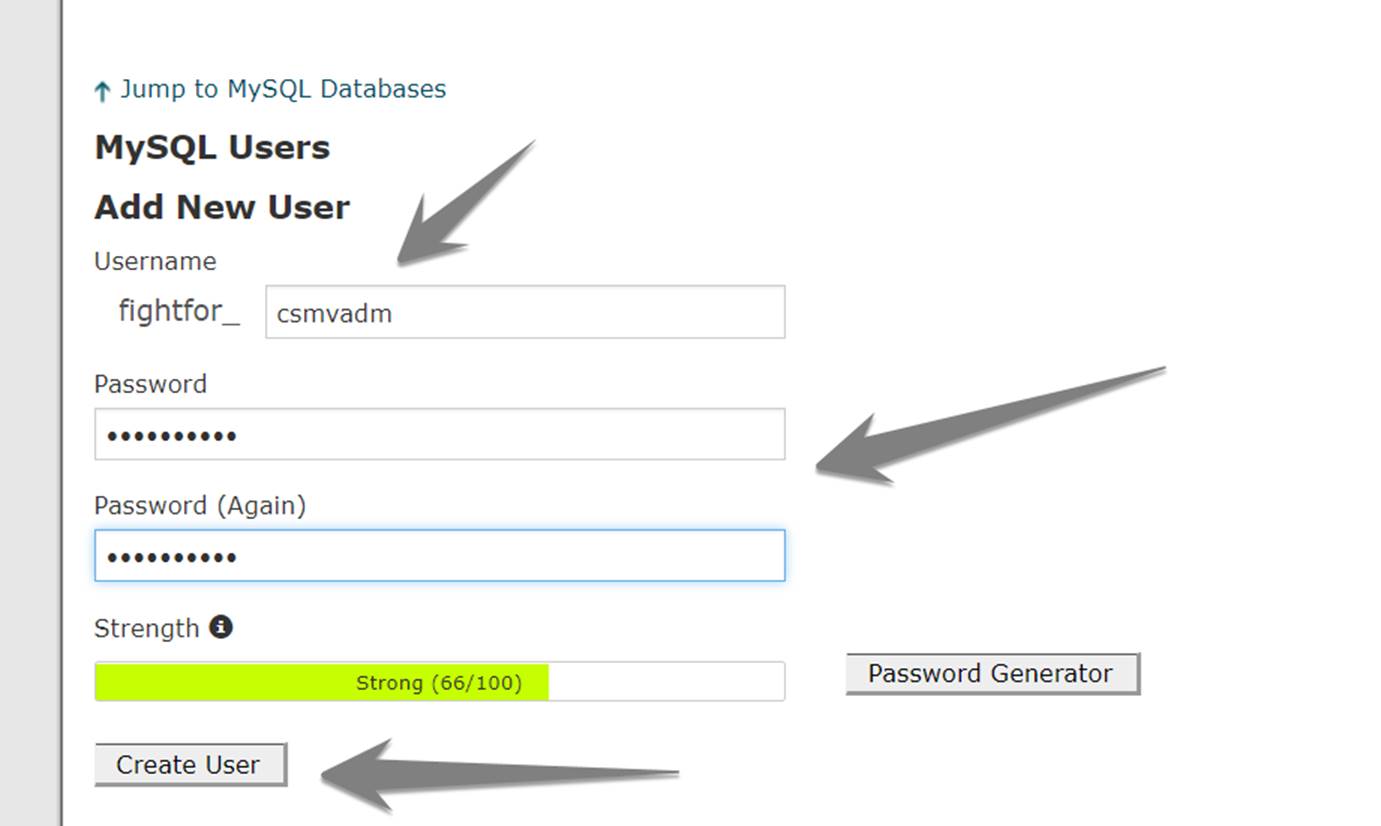
Task: Click the Add New User heading
Action: (x=222, y=207)
